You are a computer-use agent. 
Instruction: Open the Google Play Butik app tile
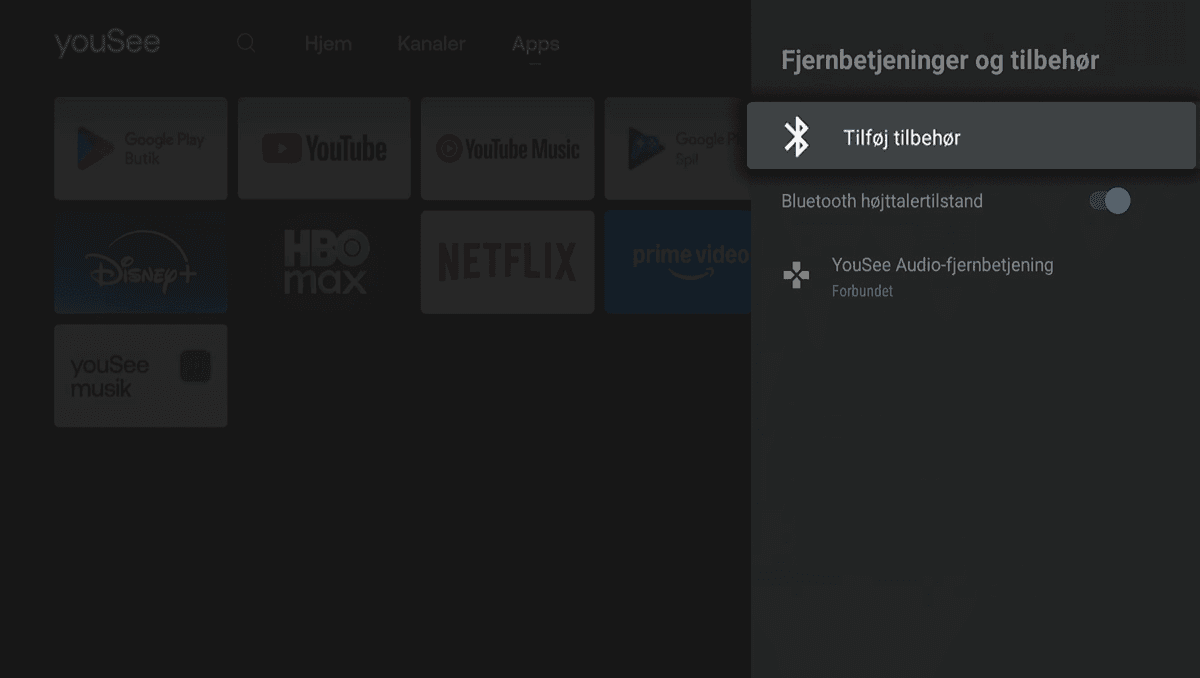141,148
